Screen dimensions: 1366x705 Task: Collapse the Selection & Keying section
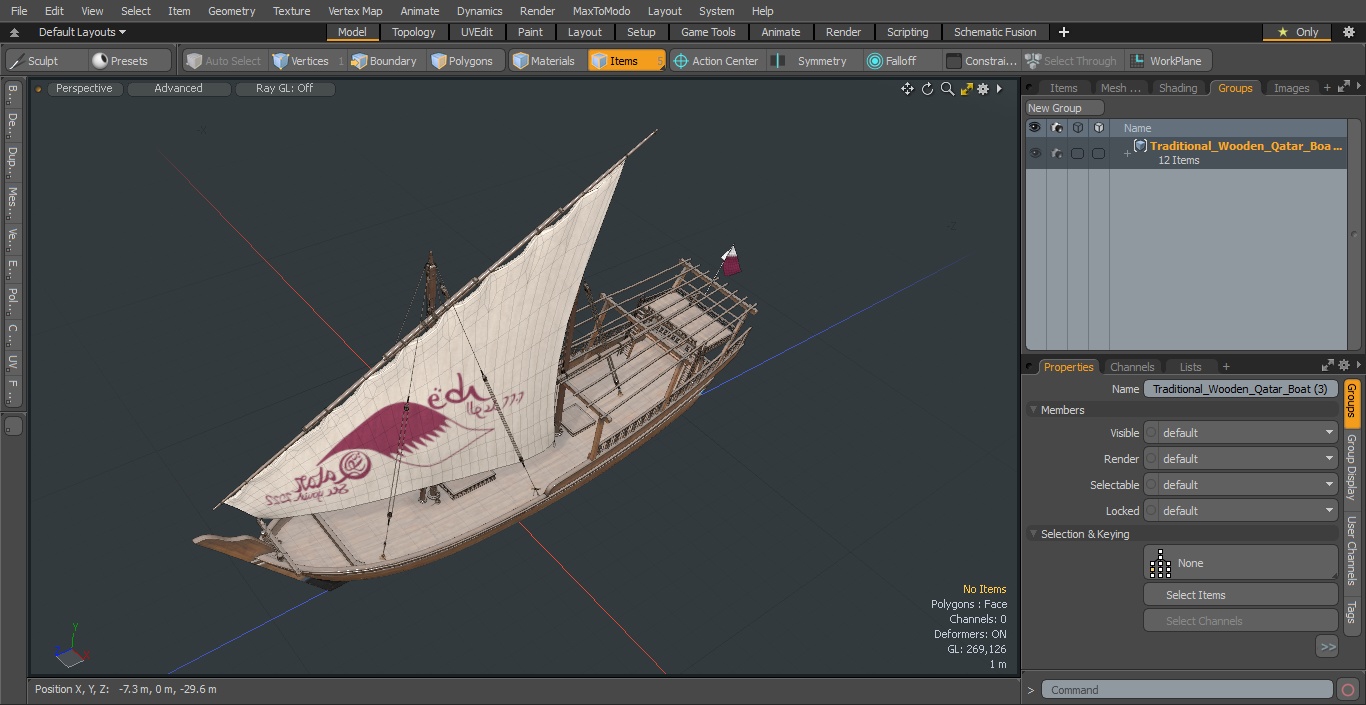pyautogui.click(x=1033, y=534)
